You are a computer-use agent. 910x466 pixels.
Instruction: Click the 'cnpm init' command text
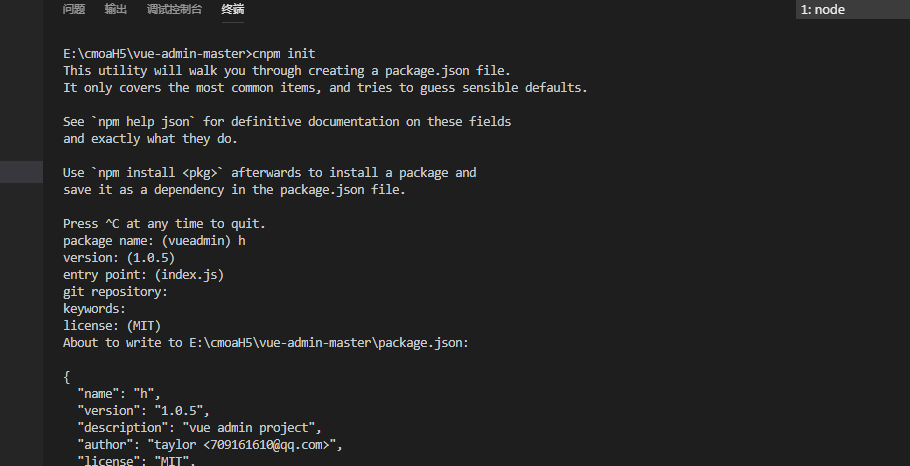click(284, 53)
